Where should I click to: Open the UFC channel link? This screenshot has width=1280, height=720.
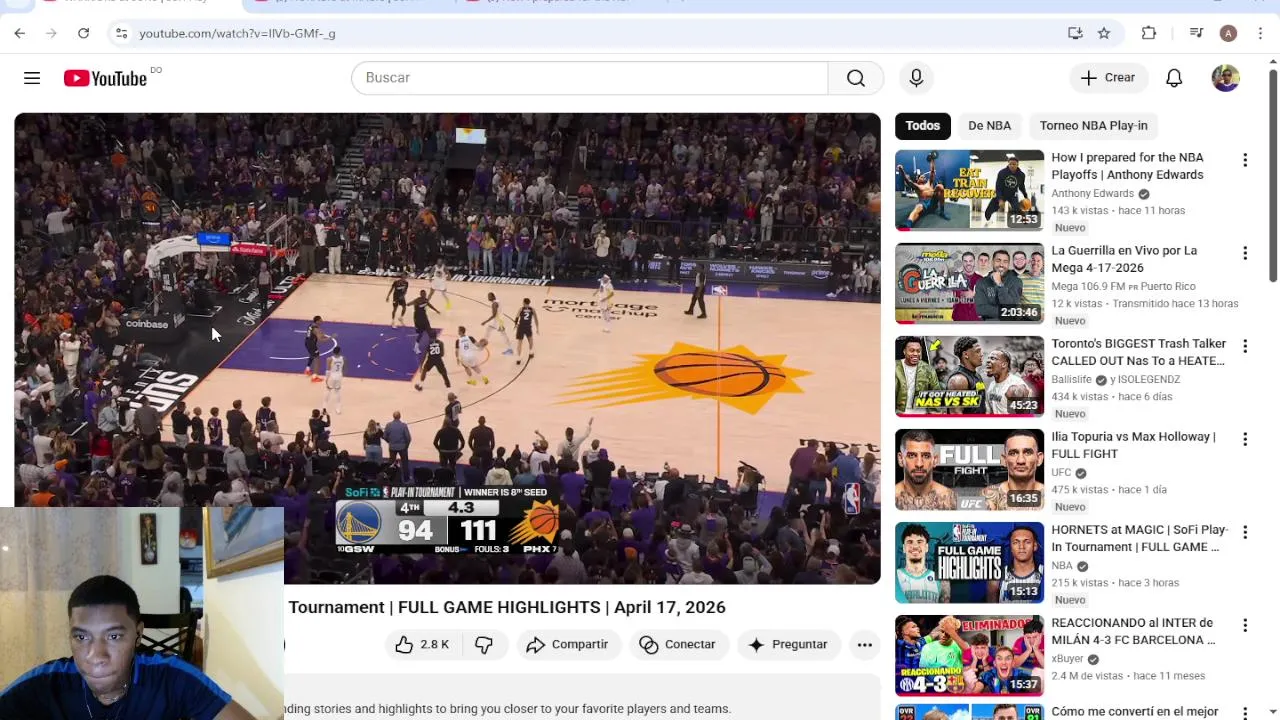coord(1061,473)
